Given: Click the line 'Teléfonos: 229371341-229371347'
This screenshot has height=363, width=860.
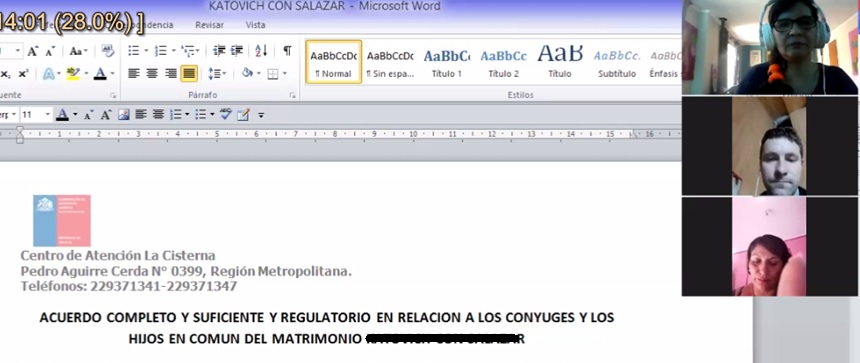Looking at the screenshot, I should (129, 286).
